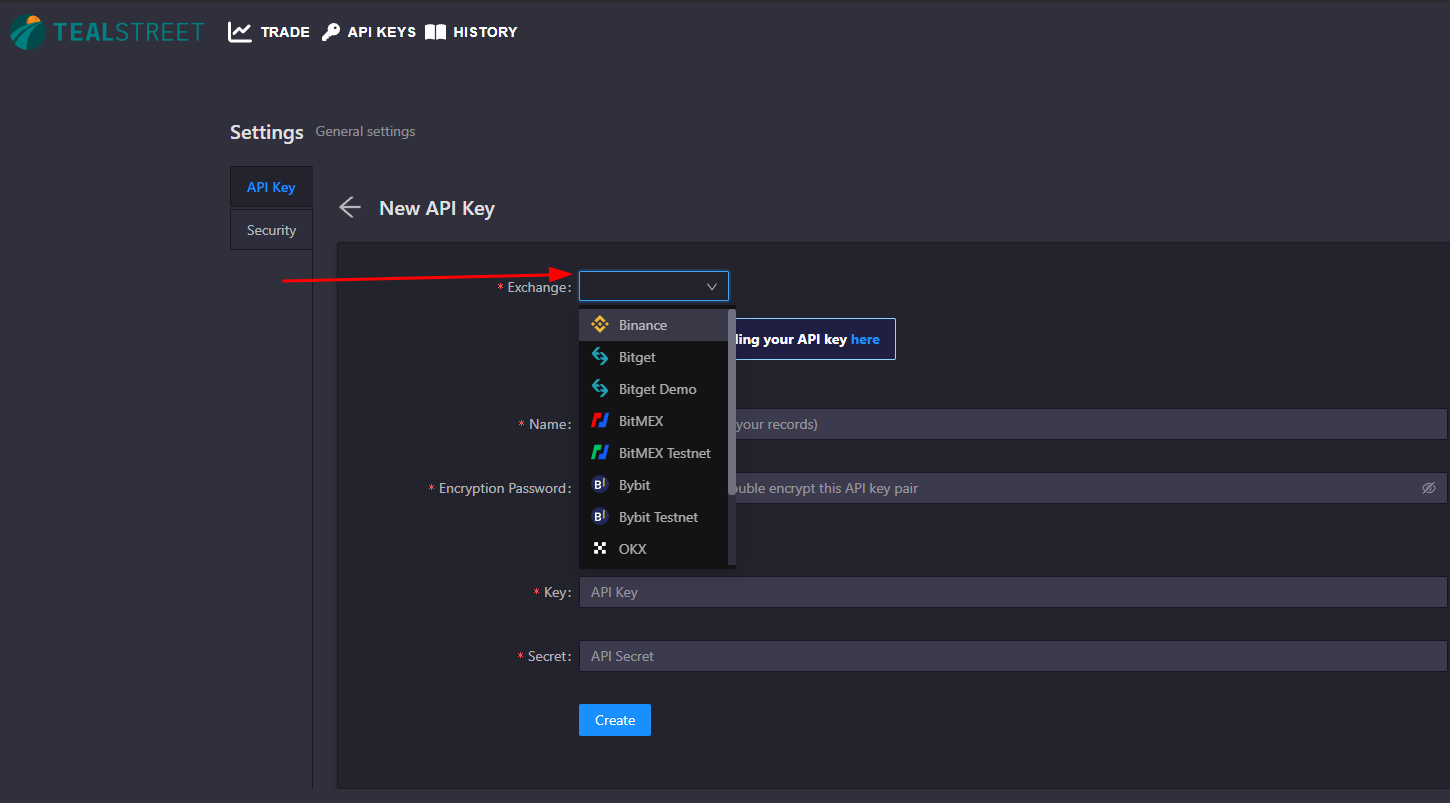Click the 'Name:' field label
This screenshot has height=803, width=1450.
(x=550, y=424)
